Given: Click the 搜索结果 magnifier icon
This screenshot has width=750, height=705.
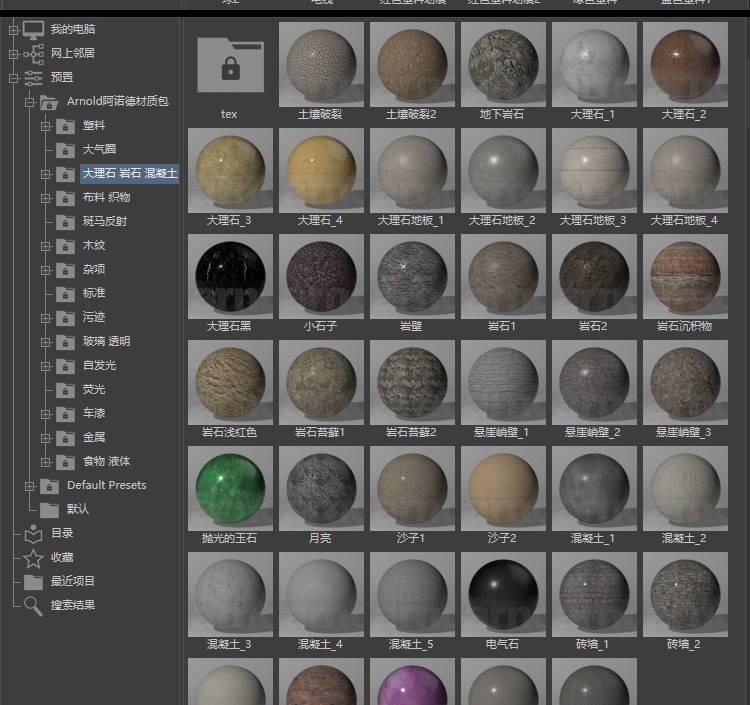Looking at the screenshot, I should 33,606.
